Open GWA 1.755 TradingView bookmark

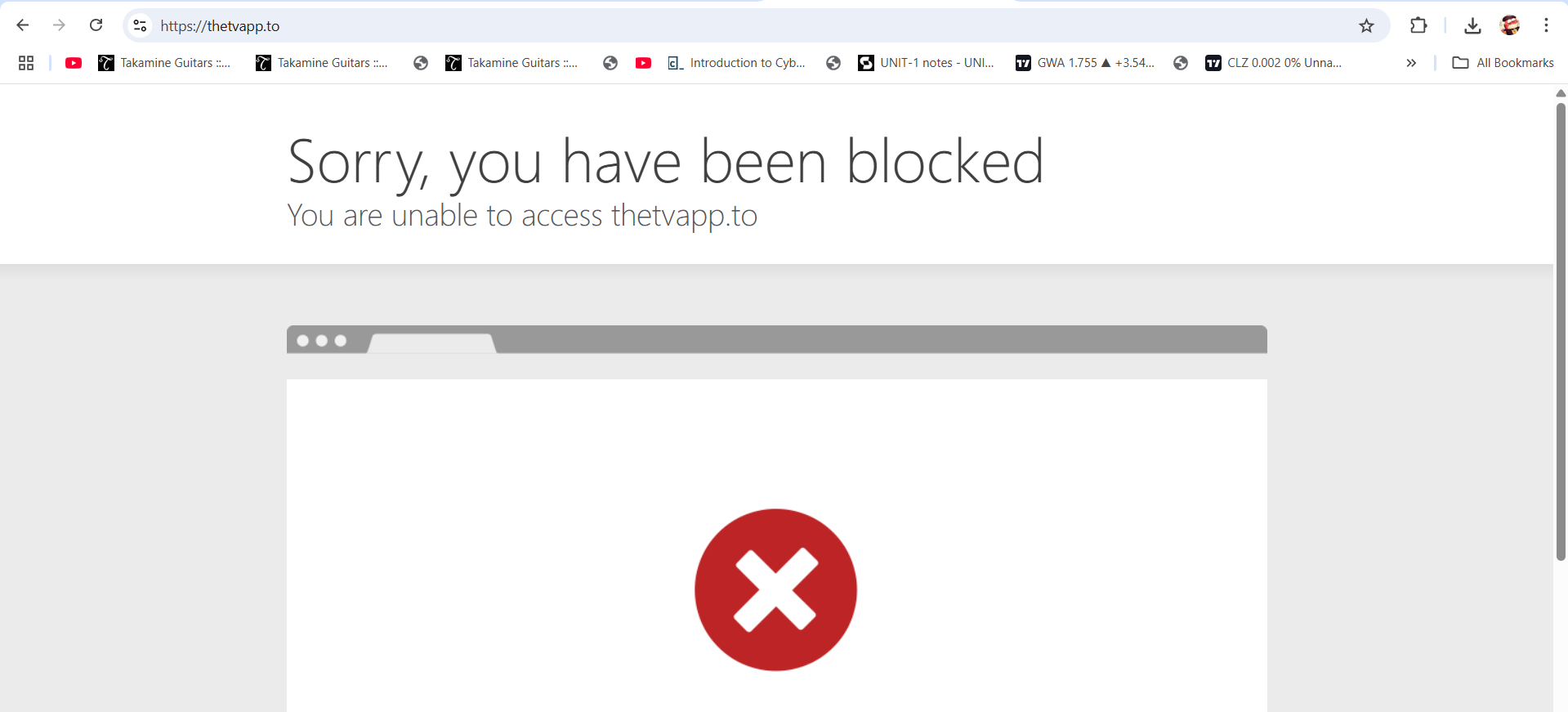point(1085,63)
